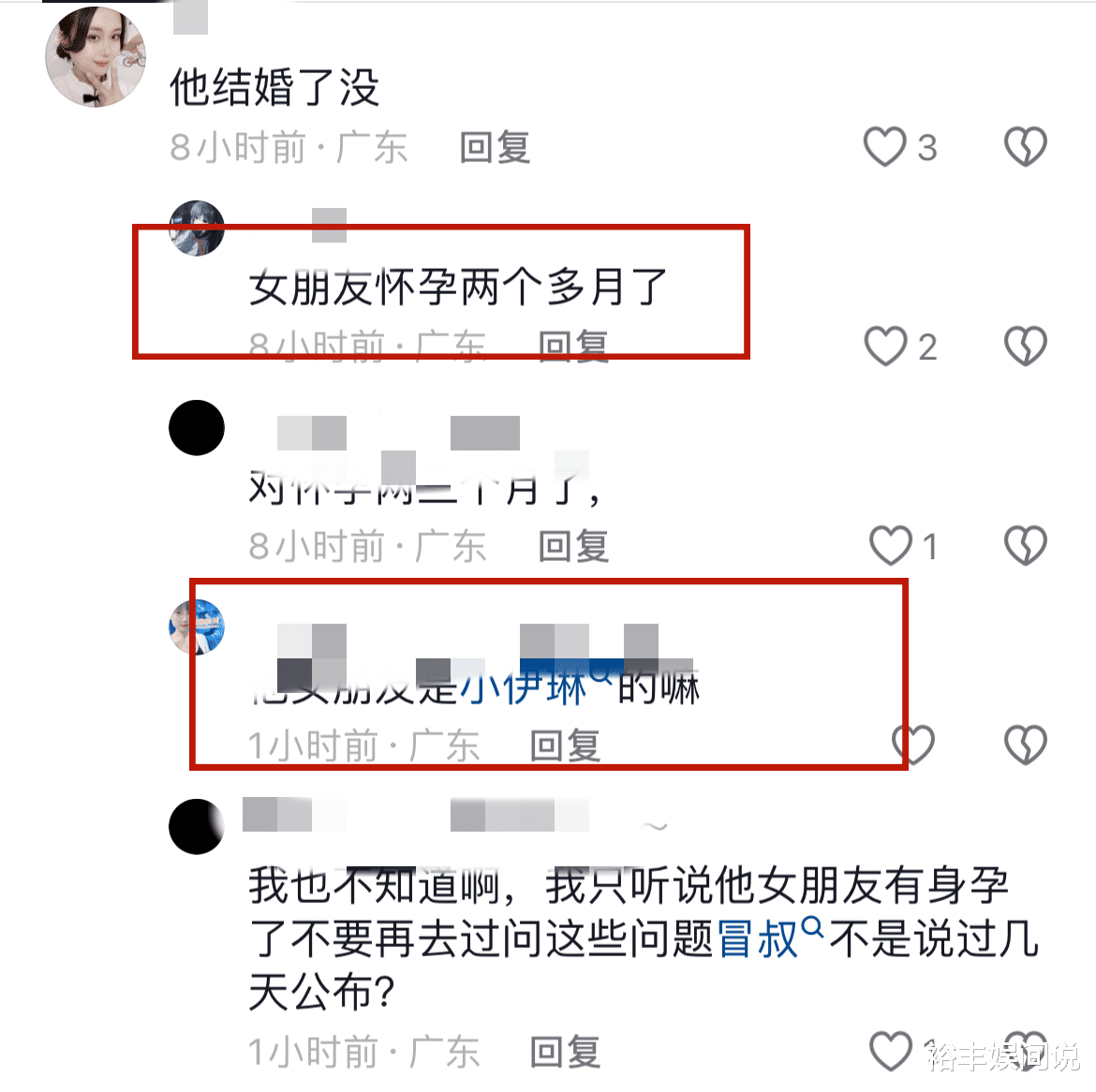Reply to the comment '他结婚了没'
This screenshot has height=1092, width=1096.
[495, 147]
